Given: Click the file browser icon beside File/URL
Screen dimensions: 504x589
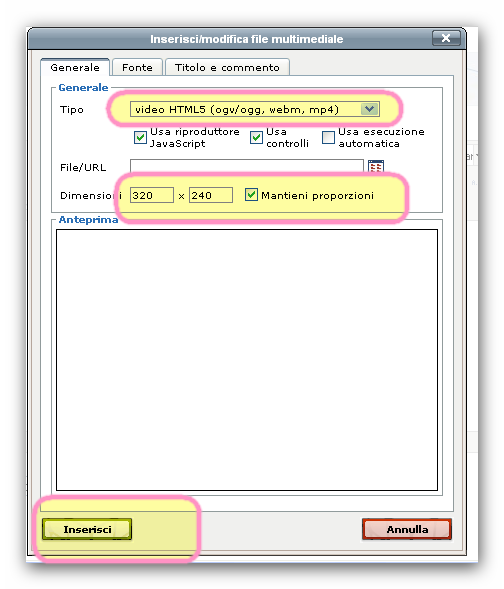Looking at the screenshot, I should 376,166.
